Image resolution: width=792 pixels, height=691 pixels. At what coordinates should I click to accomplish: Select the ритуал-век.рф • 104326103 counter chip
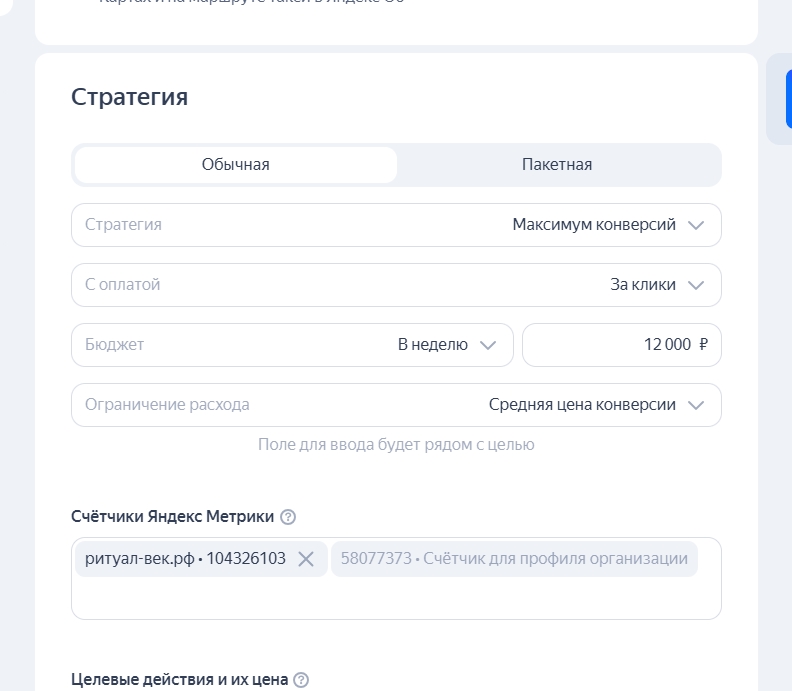pos(185,559)
